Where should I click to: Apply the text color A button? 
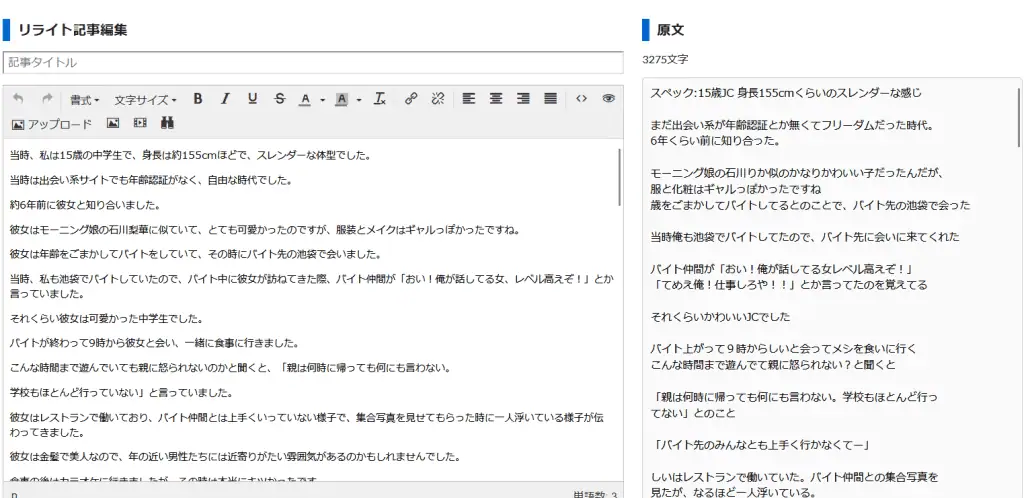[305, 99]
